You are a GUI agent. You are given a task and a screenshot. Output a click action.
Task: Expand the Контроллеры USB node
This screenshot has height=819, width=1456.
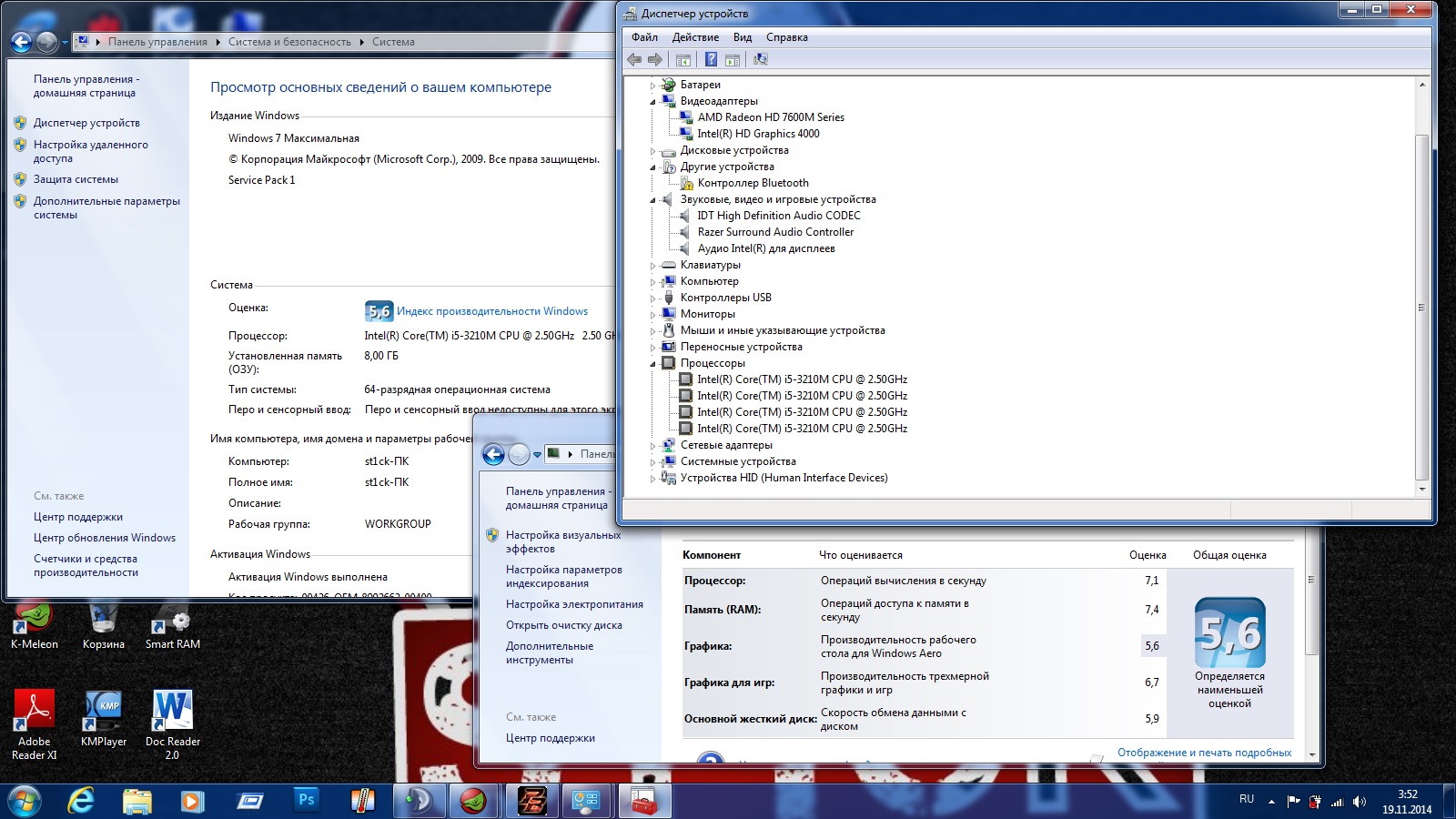(x=652, y=298)
